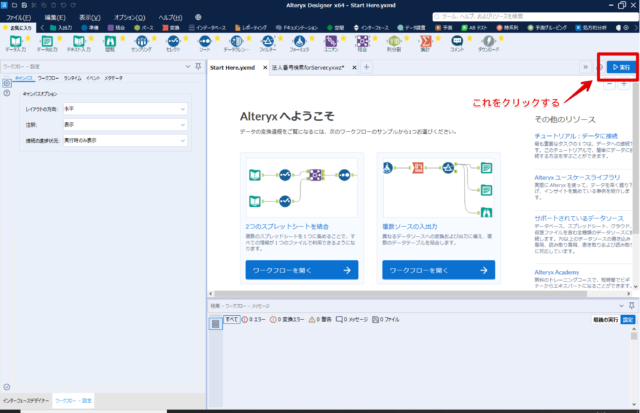Click the tool and help search field

tap(535, 17)
